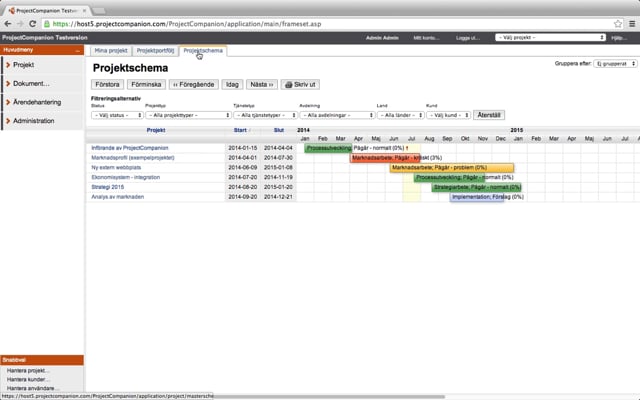Open project Marknadsprofil (exempelprojektet)
The image size is (640, 400).
click(x=133, y=158)
